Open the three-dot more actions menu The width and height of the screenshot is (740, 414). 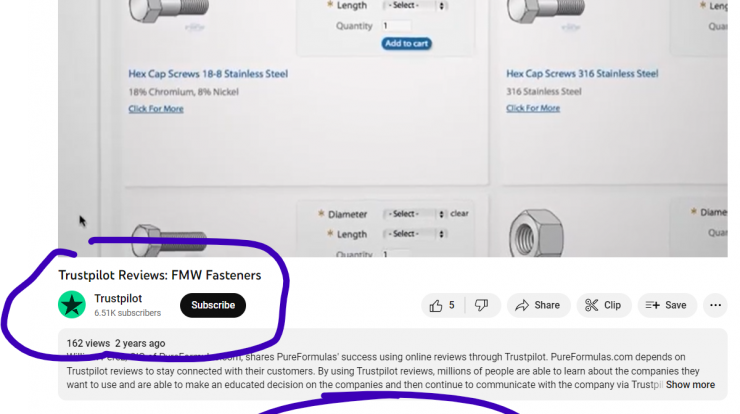pyautogui.click(x=715, y=305)
